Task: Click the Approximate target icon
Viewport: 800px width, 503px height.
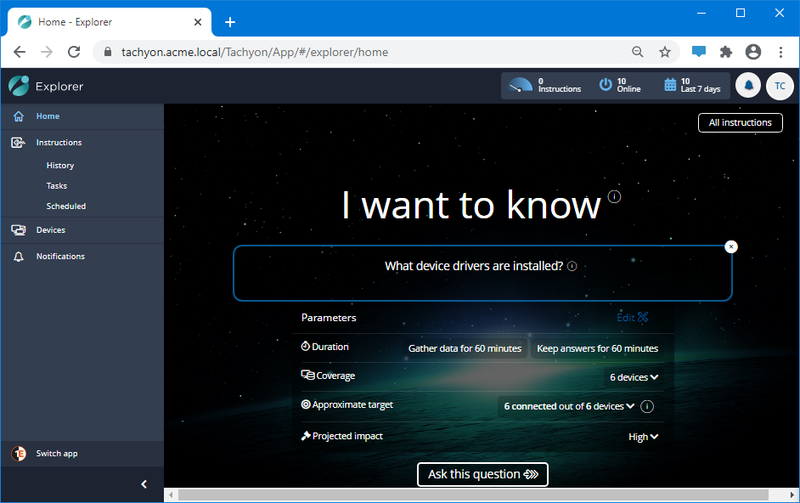Action: coord(306,405)
